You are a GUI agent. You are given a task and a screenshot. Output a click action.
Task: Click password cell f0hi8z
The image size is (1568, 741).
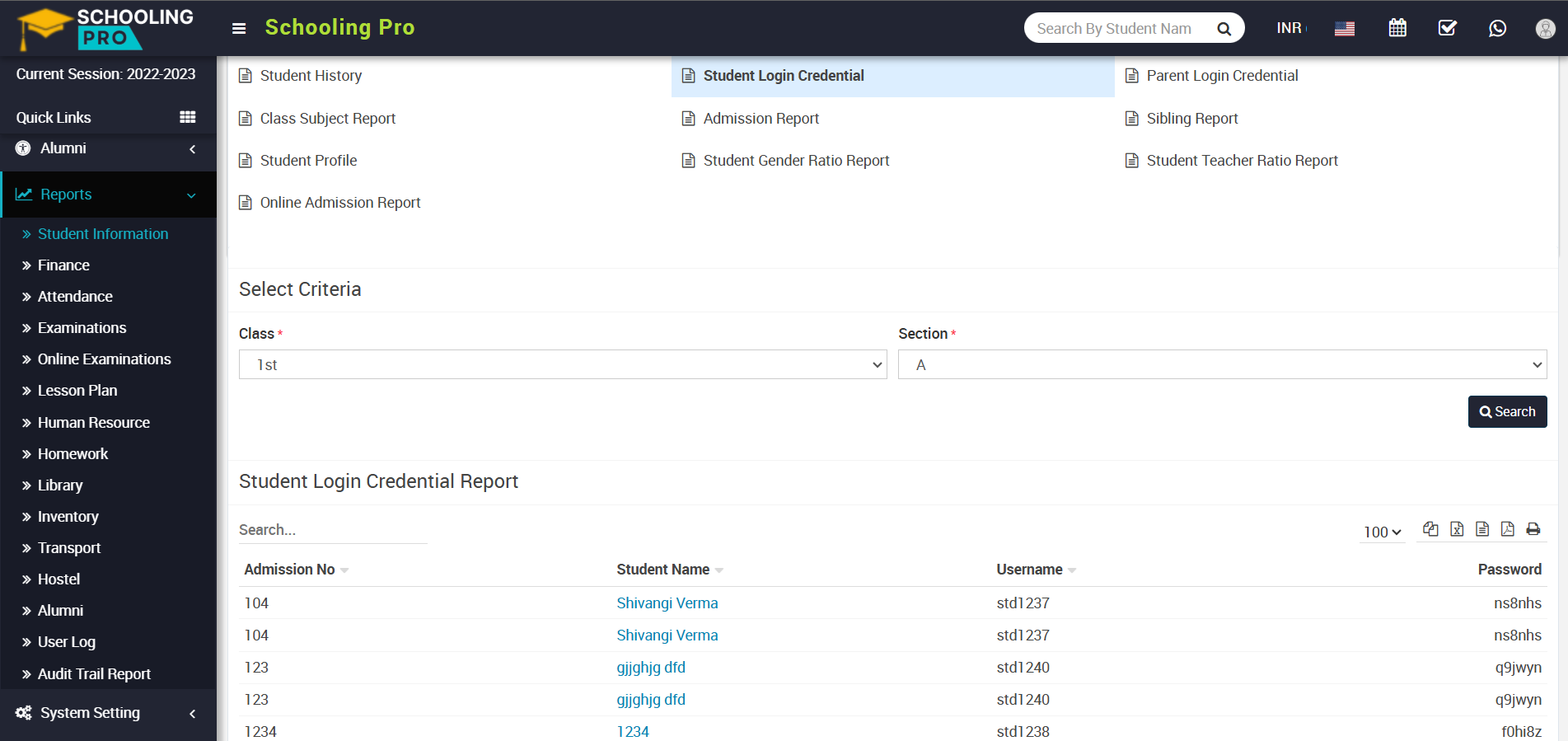pos(1521,732)
